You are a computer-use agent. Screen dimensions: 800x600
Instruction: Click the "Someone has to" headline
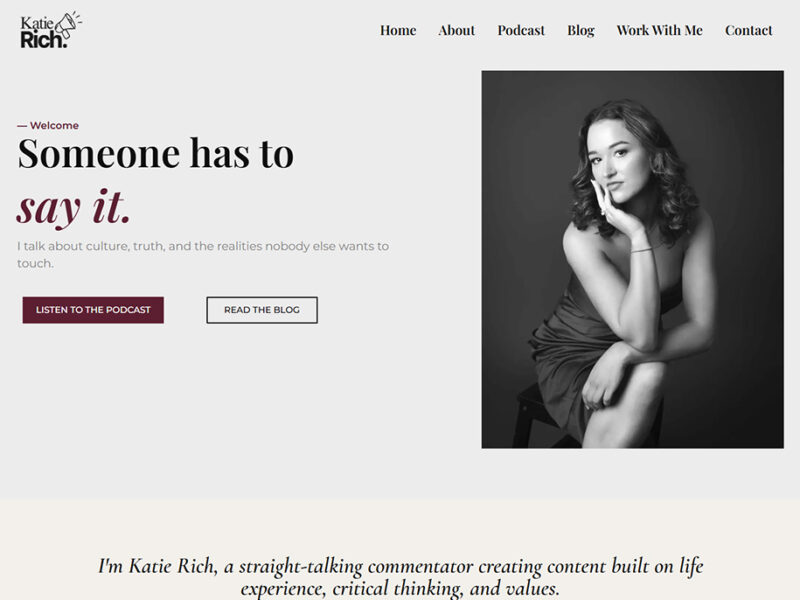pos(156,154)
